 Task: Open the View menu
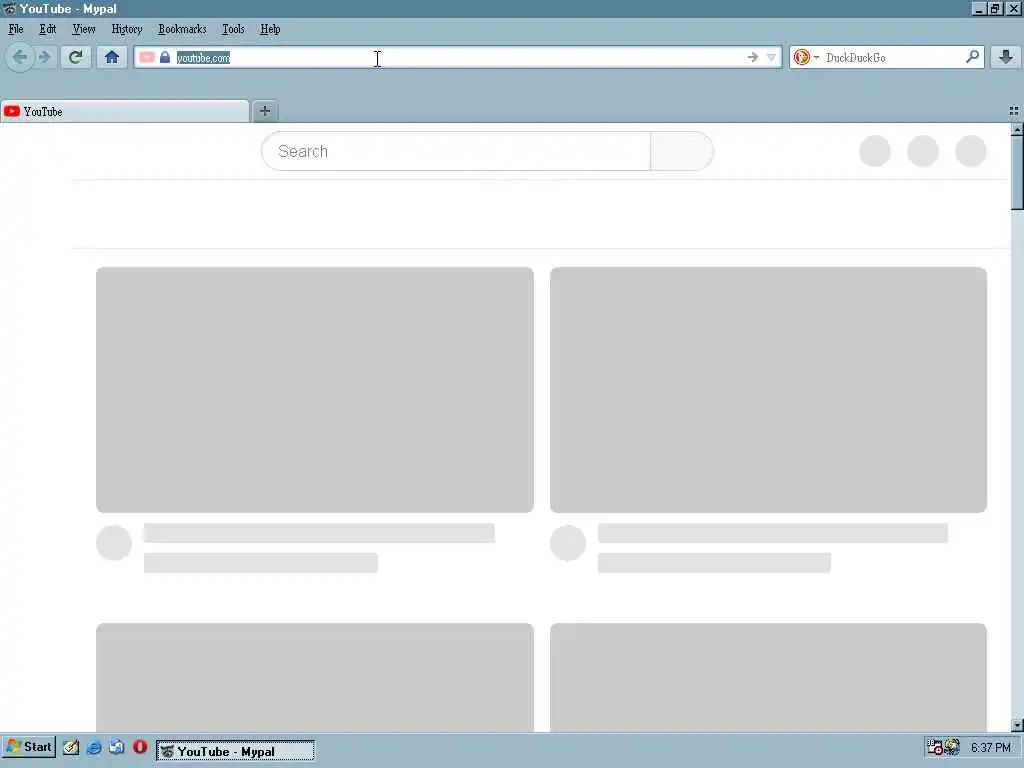click(x=84, y=29)
